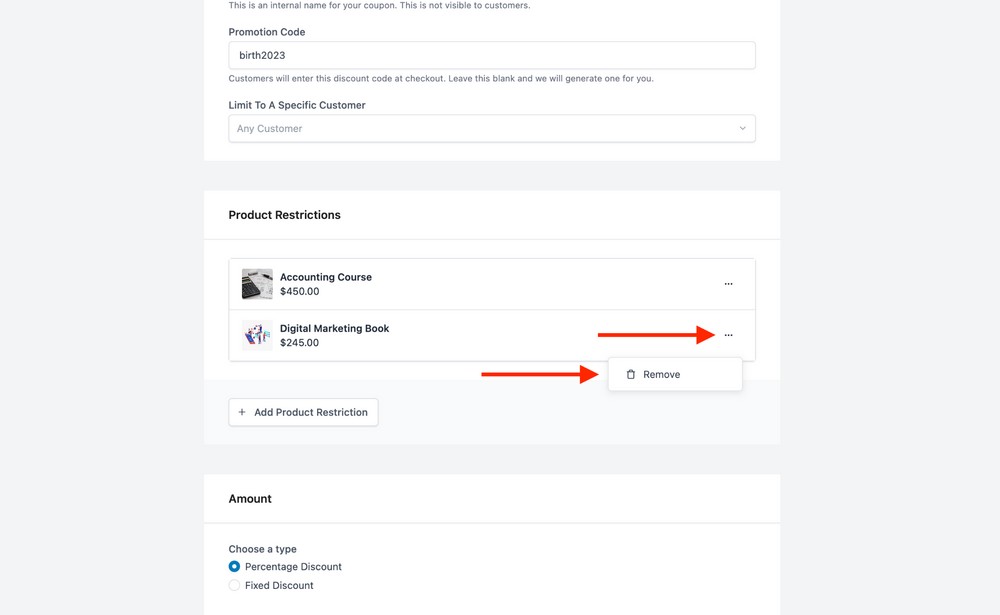Open the Limit To A Specific Customer dropdown
Screen dimensions: 1000x615
click(492, 128)
